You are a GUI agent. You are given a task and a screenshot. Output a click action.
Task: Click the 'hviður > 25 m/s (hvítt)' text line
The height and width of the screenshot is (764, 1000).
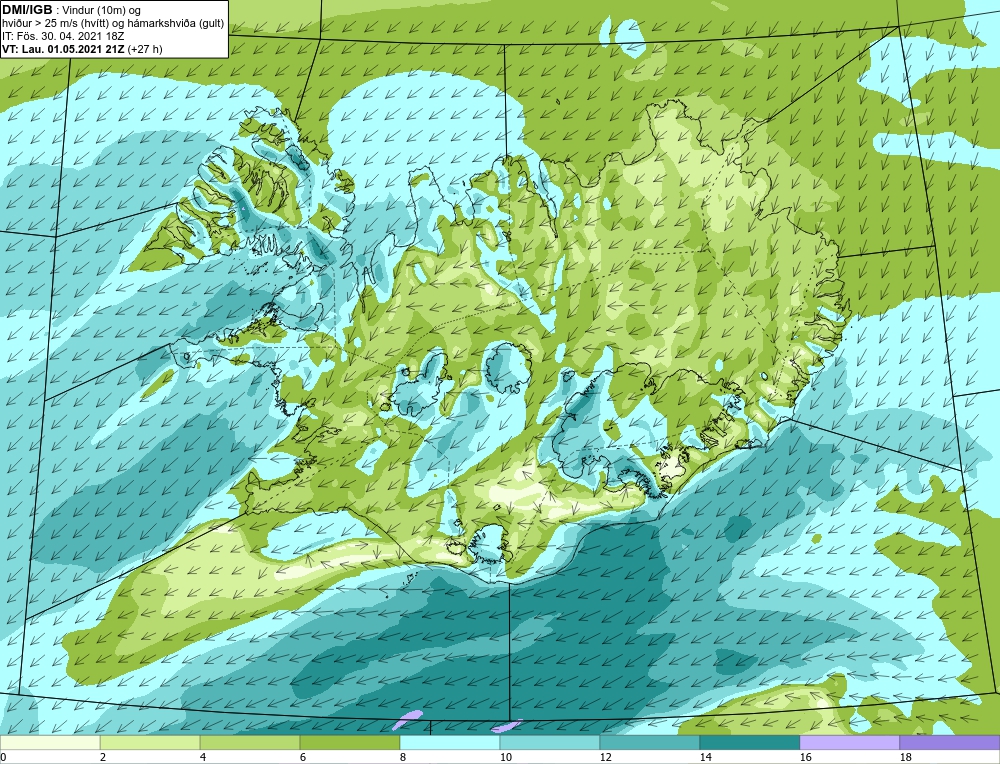click(x=57, y=24)
